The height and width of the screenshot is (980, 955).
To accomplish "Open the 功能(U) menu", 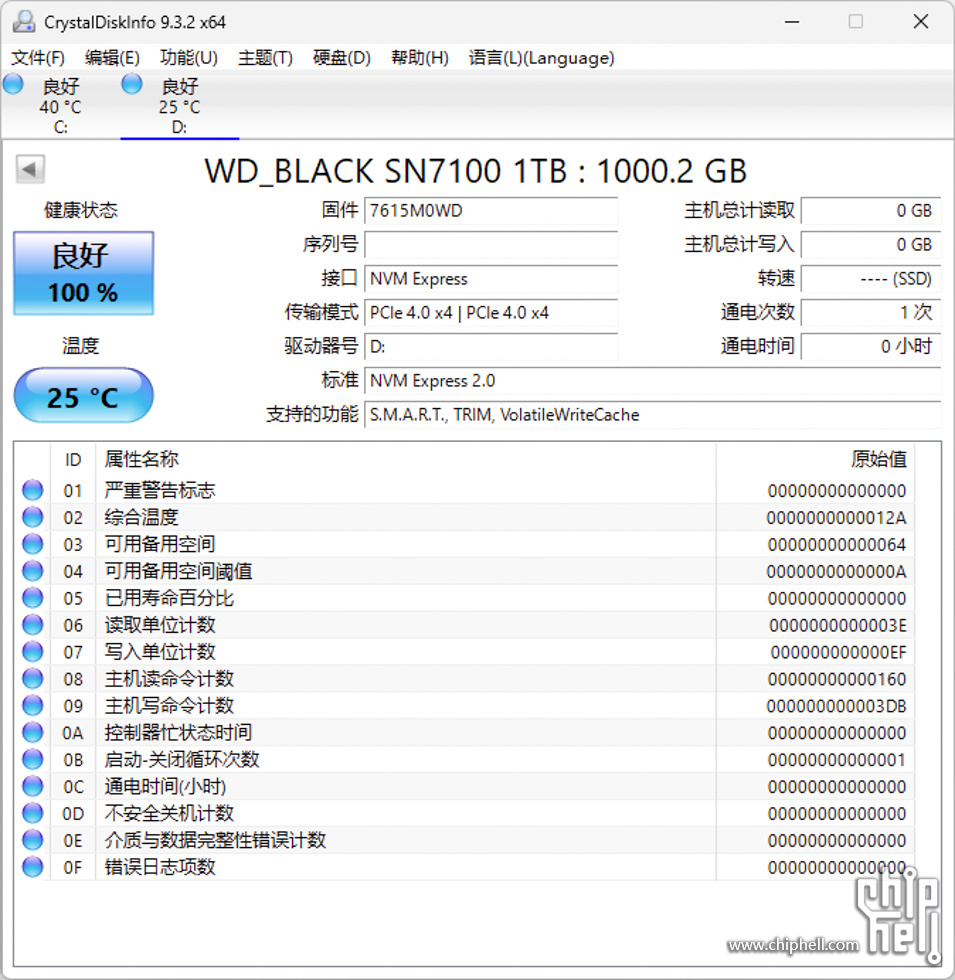I will 189,58.
